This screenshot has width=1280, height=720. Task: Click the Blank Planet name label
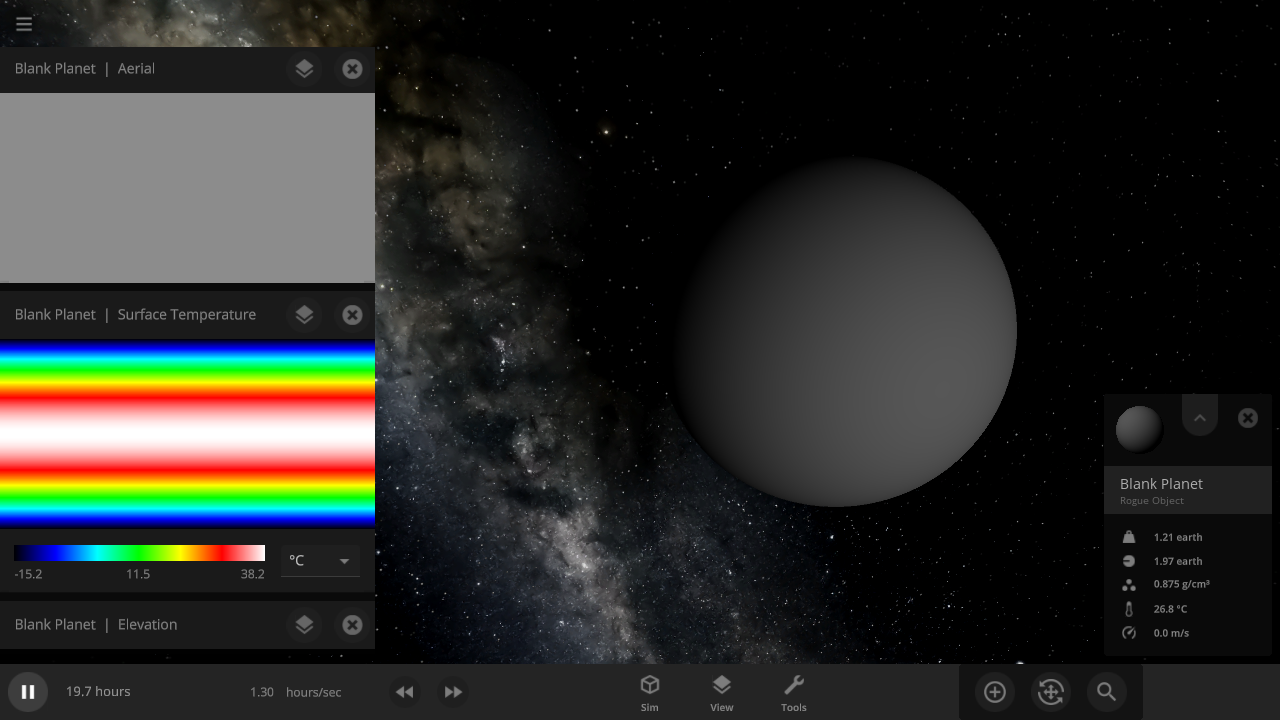pyautogui.click(x=1161, y=484)
